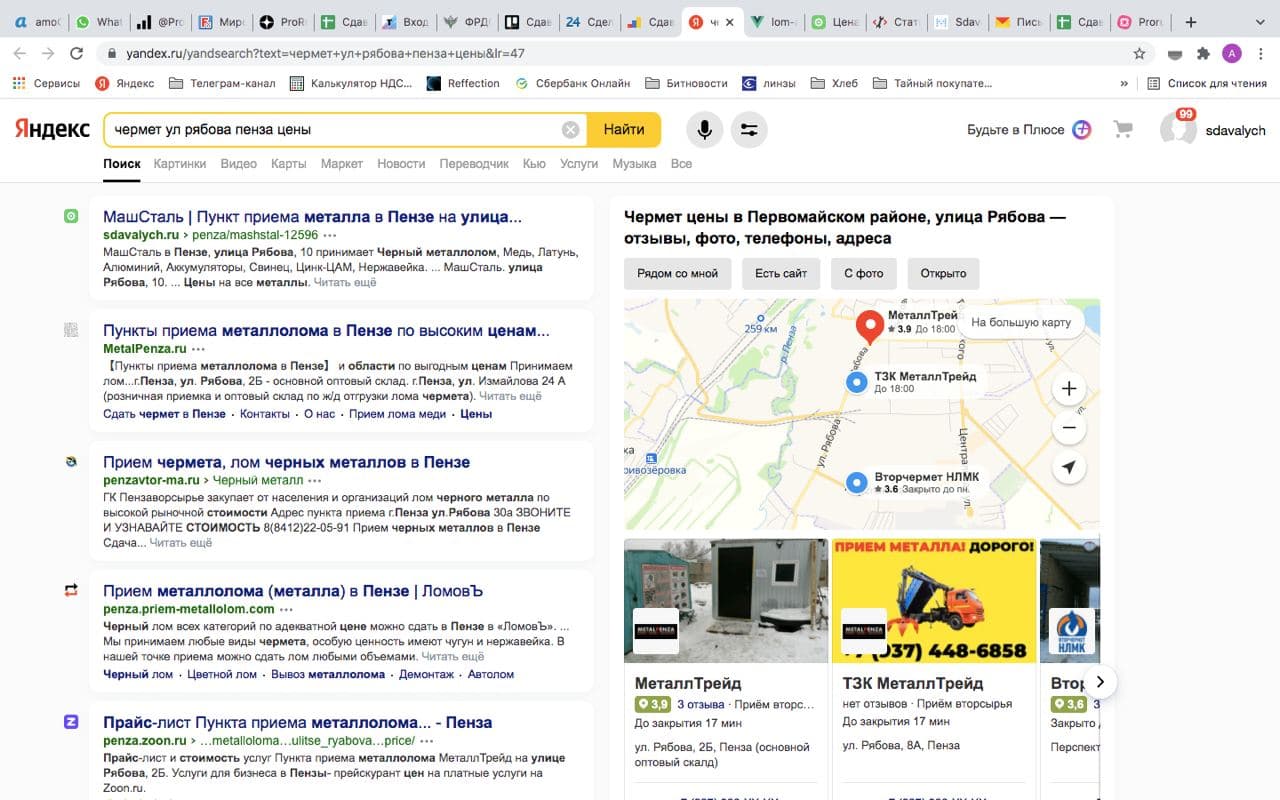Image resolution: width=1280 pixels, height=800 pixels.
Task: Click the Yandex logo
Action: click(52, 129)
